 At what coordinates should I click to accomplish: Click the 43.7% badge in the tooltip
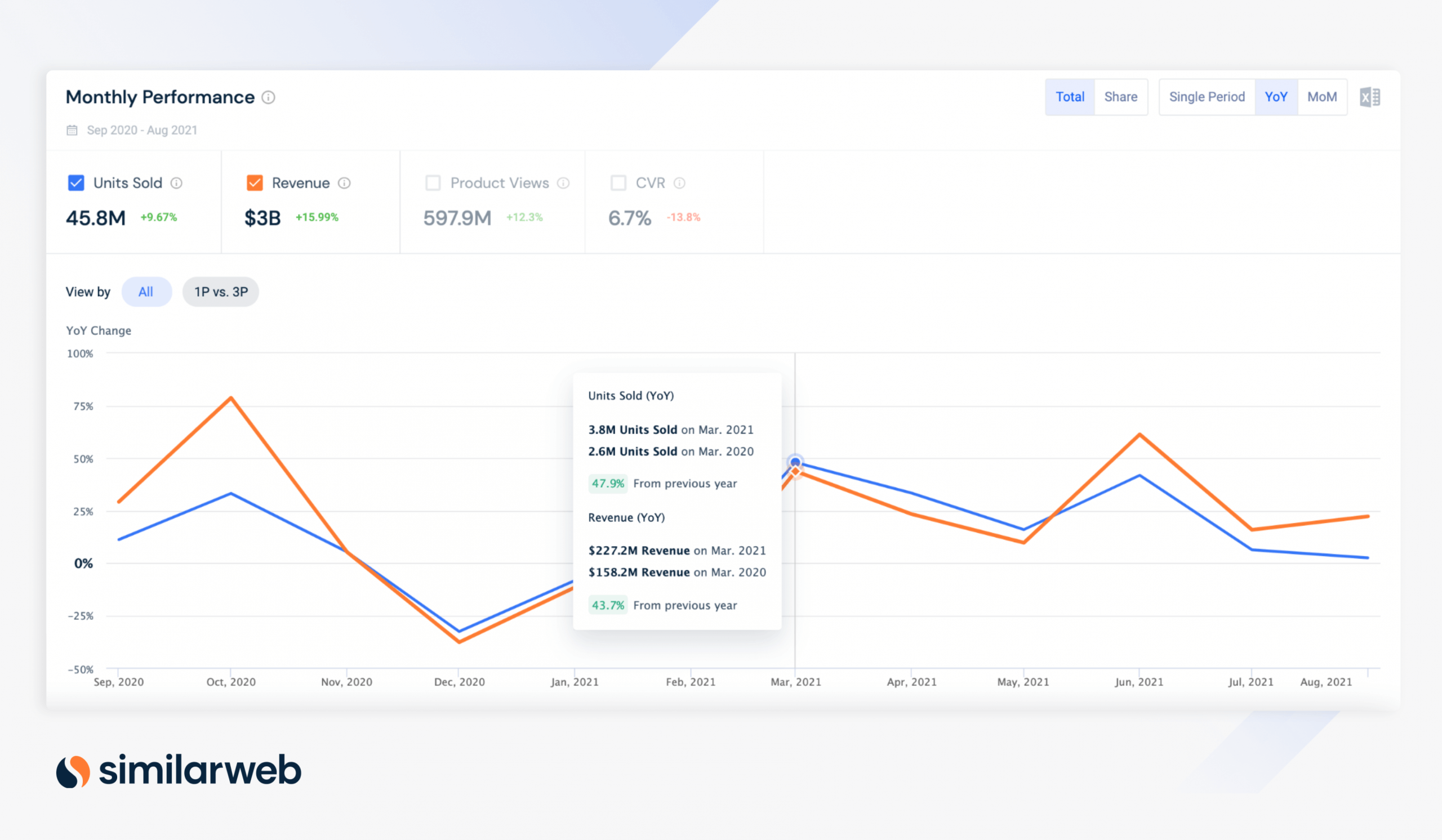pos(608,605)
